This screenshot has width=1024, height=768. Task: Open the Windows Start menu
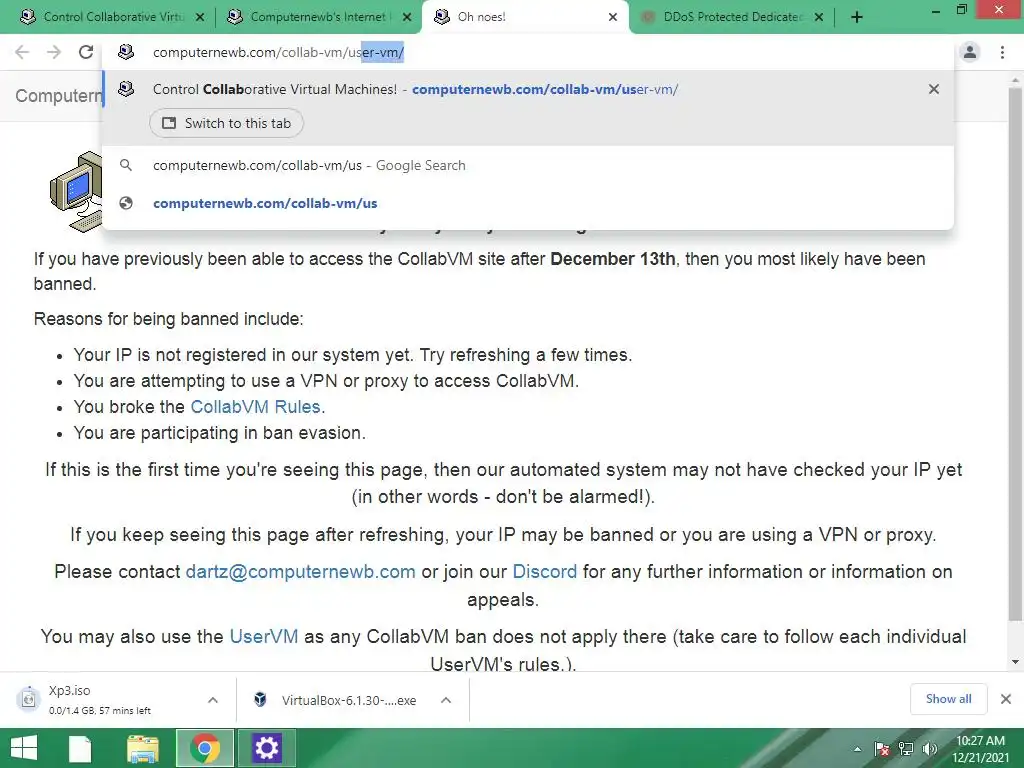coord(24,748)
